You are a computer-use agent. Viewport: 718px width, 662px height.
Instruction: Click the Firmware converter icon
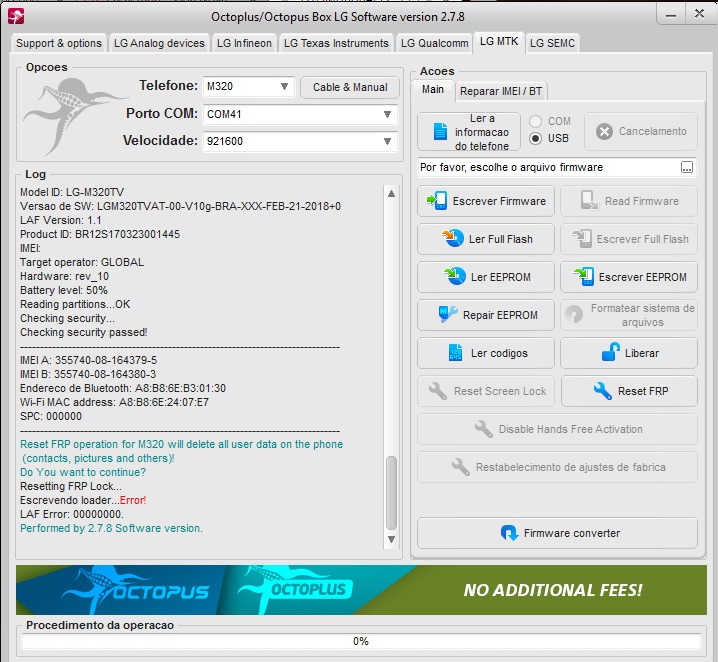coord(509,533)
